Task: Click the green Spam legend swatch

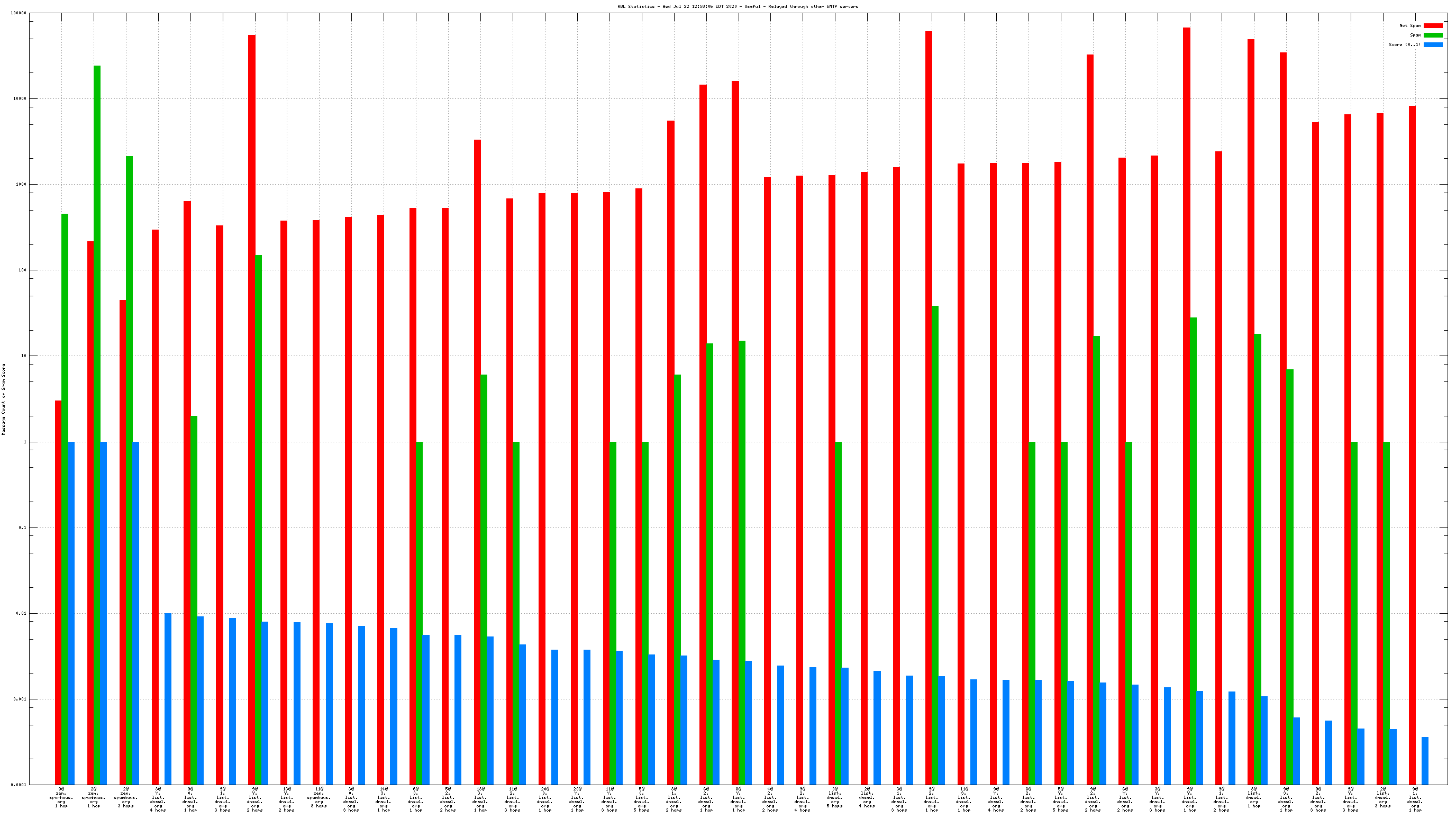Action: click(1432, 35)
